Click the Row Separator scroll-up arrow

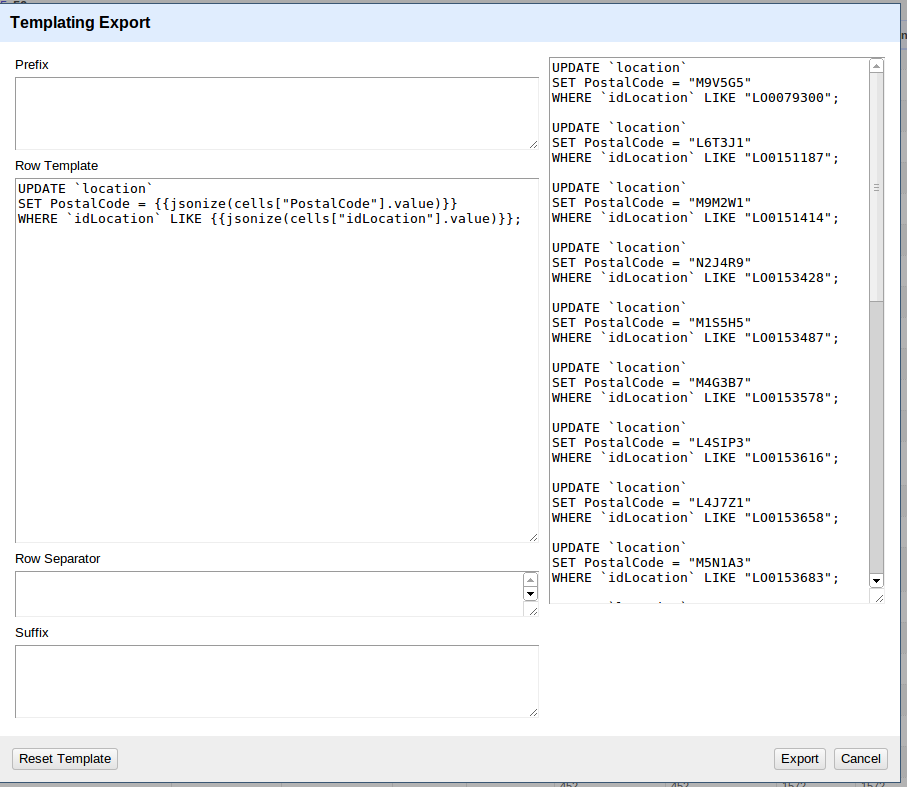tap(531, 580)
